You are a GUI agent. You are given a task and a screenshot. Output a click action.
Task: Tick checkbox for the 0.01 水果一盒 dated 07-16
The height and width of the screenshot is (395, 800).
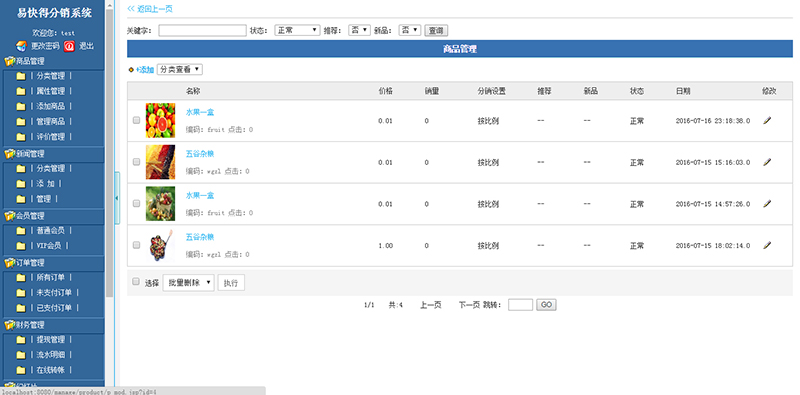click(x=136, y=120)
